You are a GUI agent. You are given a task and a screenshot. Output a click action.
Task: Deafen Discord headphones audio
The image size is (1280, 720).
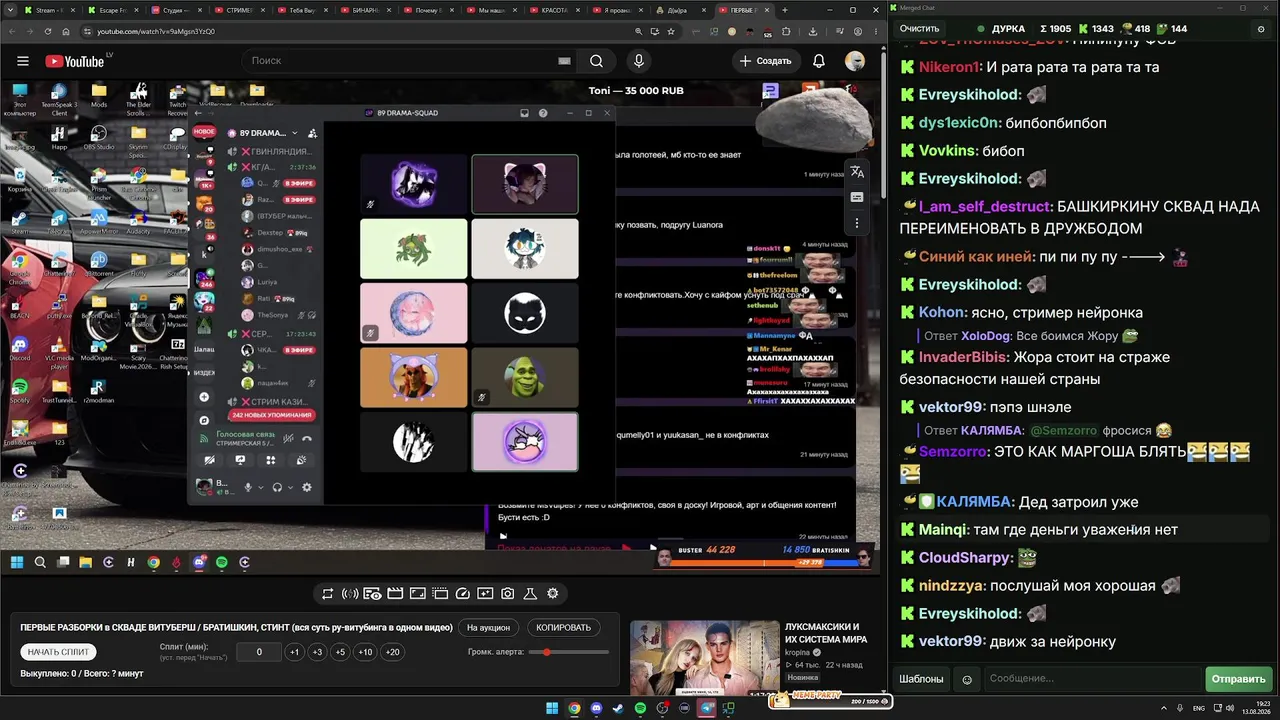(277, 488)
